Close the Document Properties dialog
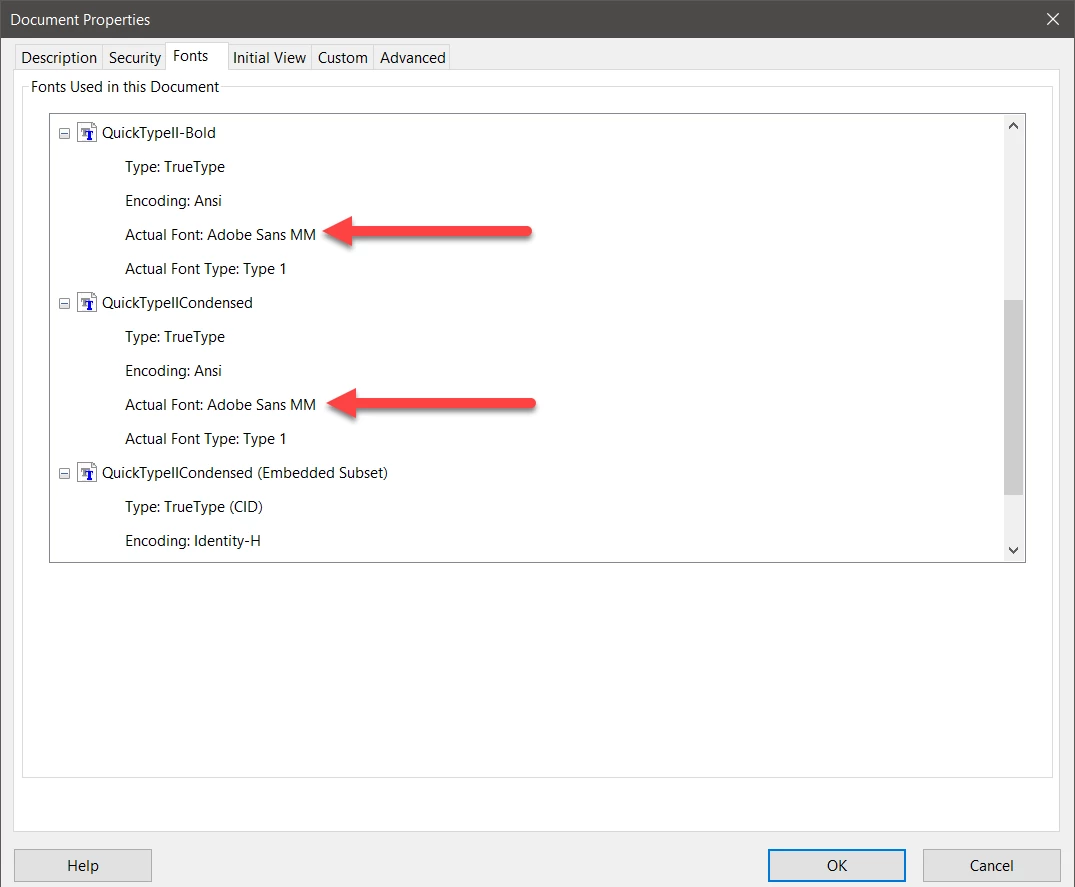Screen dimensions: 1075x887 point(1053,19)
